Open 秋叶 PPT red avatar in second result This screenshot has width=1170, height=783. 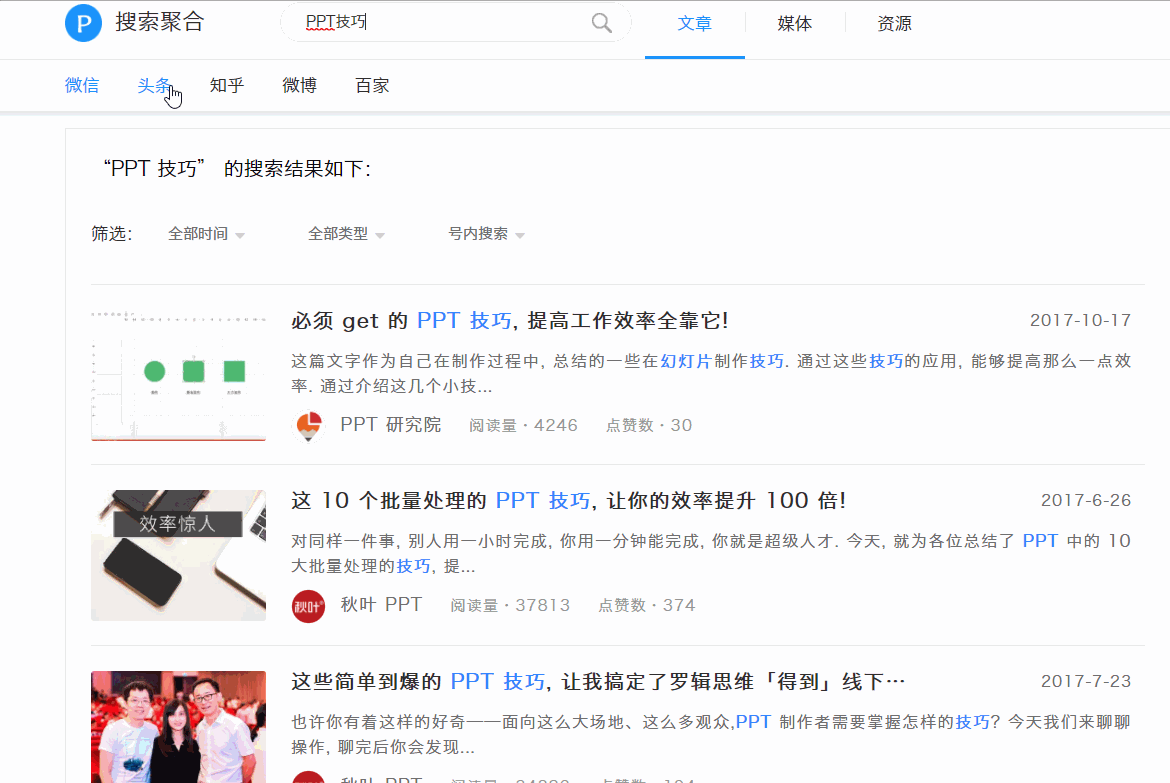[x=308, y=606]
